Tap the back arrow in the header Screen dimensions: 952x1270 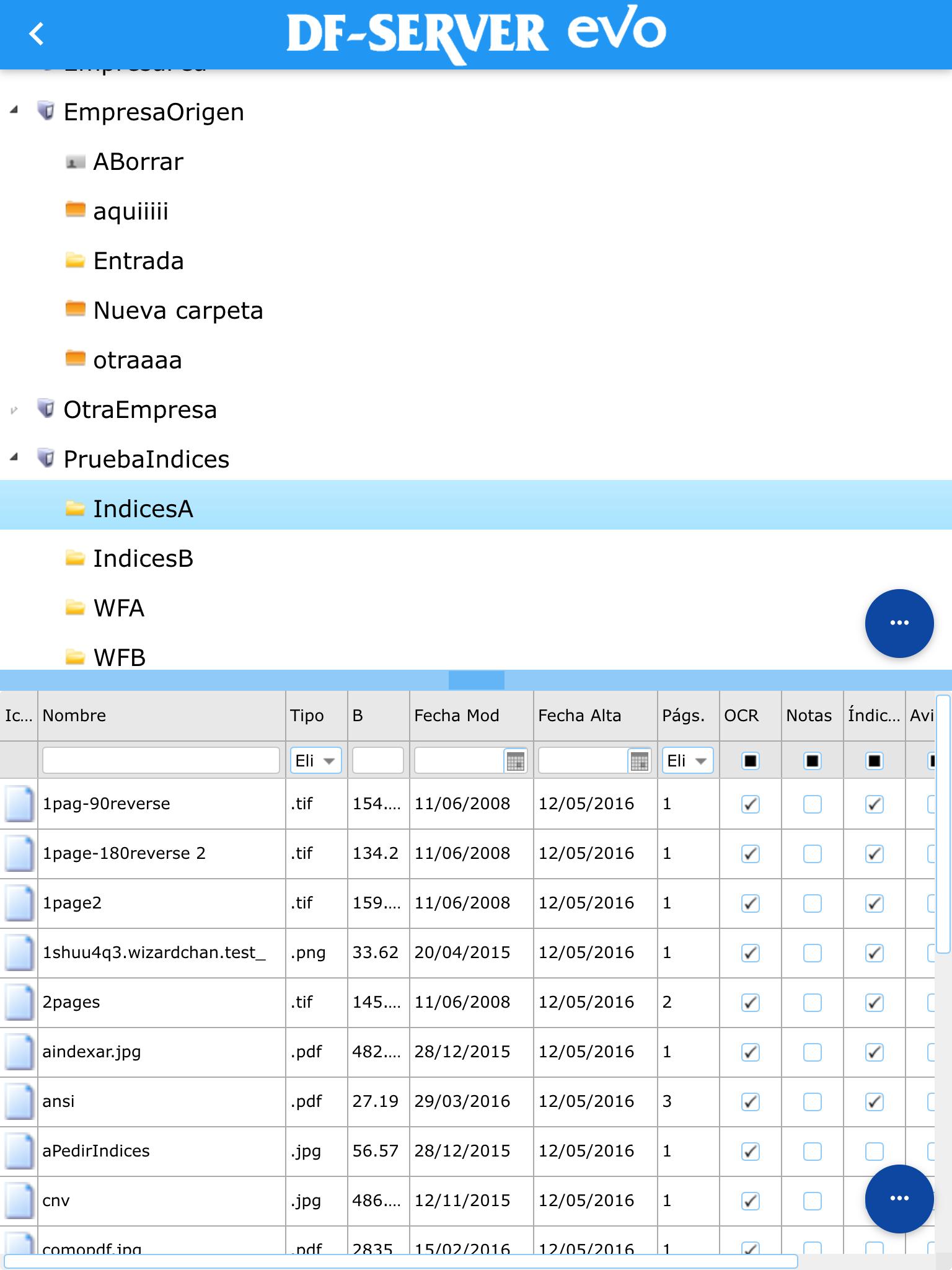tap(37, 33)
